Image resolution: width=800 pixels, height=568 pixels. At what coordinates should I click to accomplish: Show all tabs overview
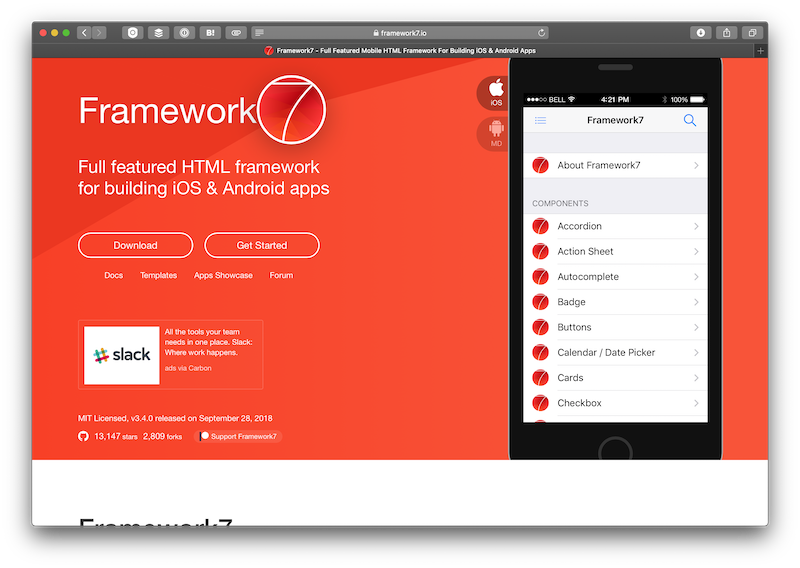[x=752, y=33]
